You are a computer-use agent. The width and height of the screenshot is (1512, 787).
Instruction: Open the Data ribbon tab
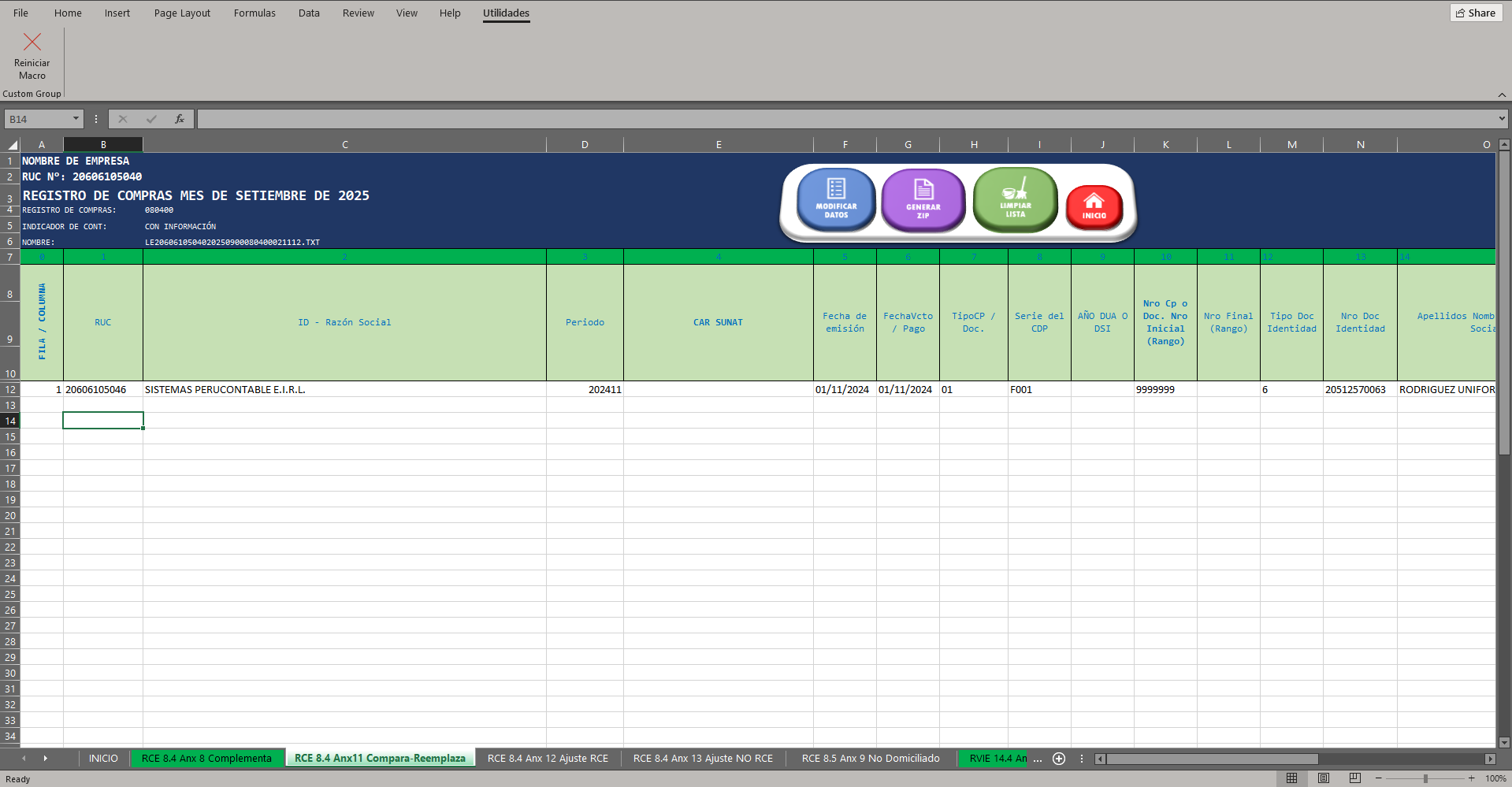(309, 13)
